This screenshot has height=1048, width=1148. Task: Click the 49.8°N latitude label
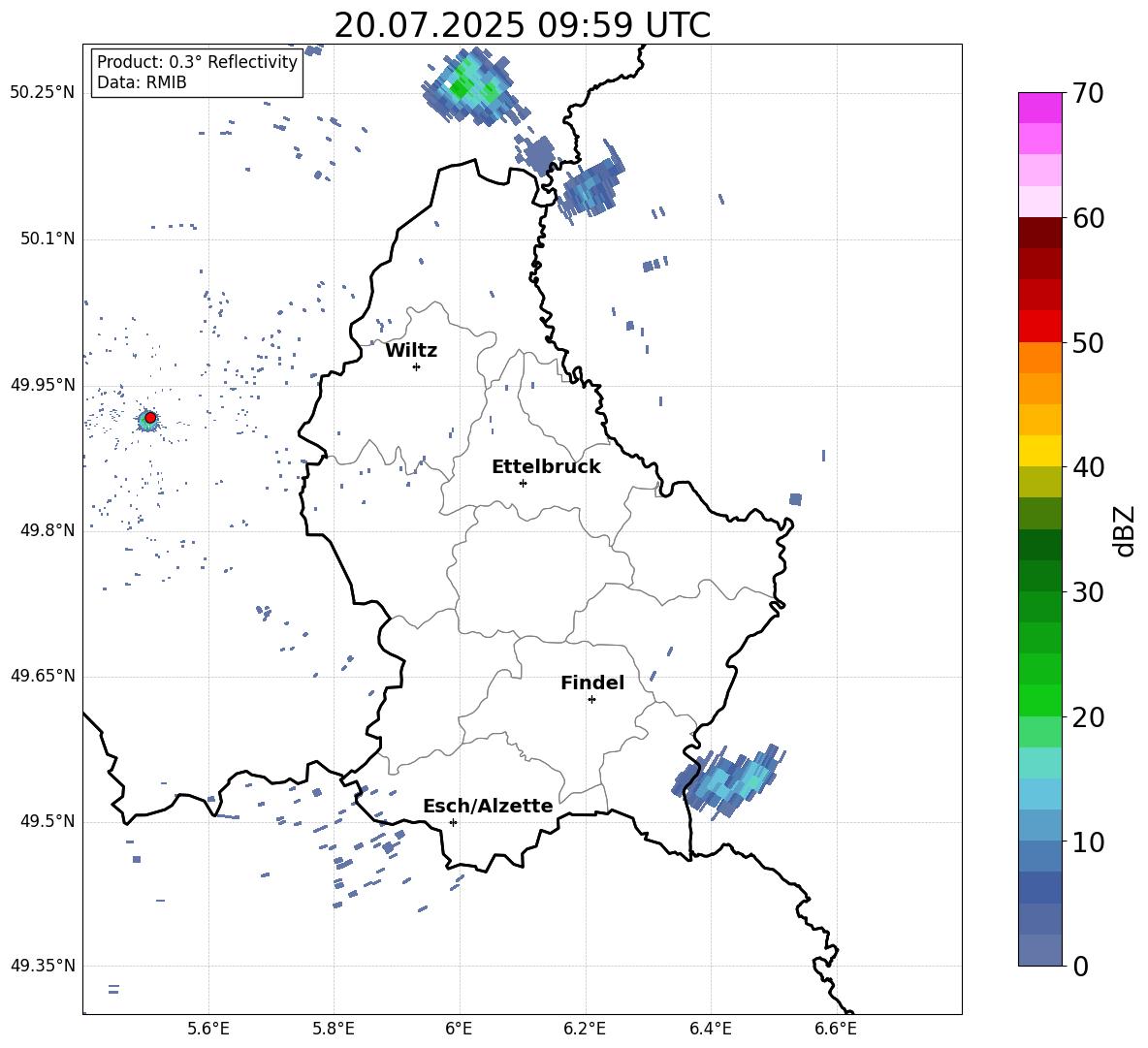pos(48,530)
